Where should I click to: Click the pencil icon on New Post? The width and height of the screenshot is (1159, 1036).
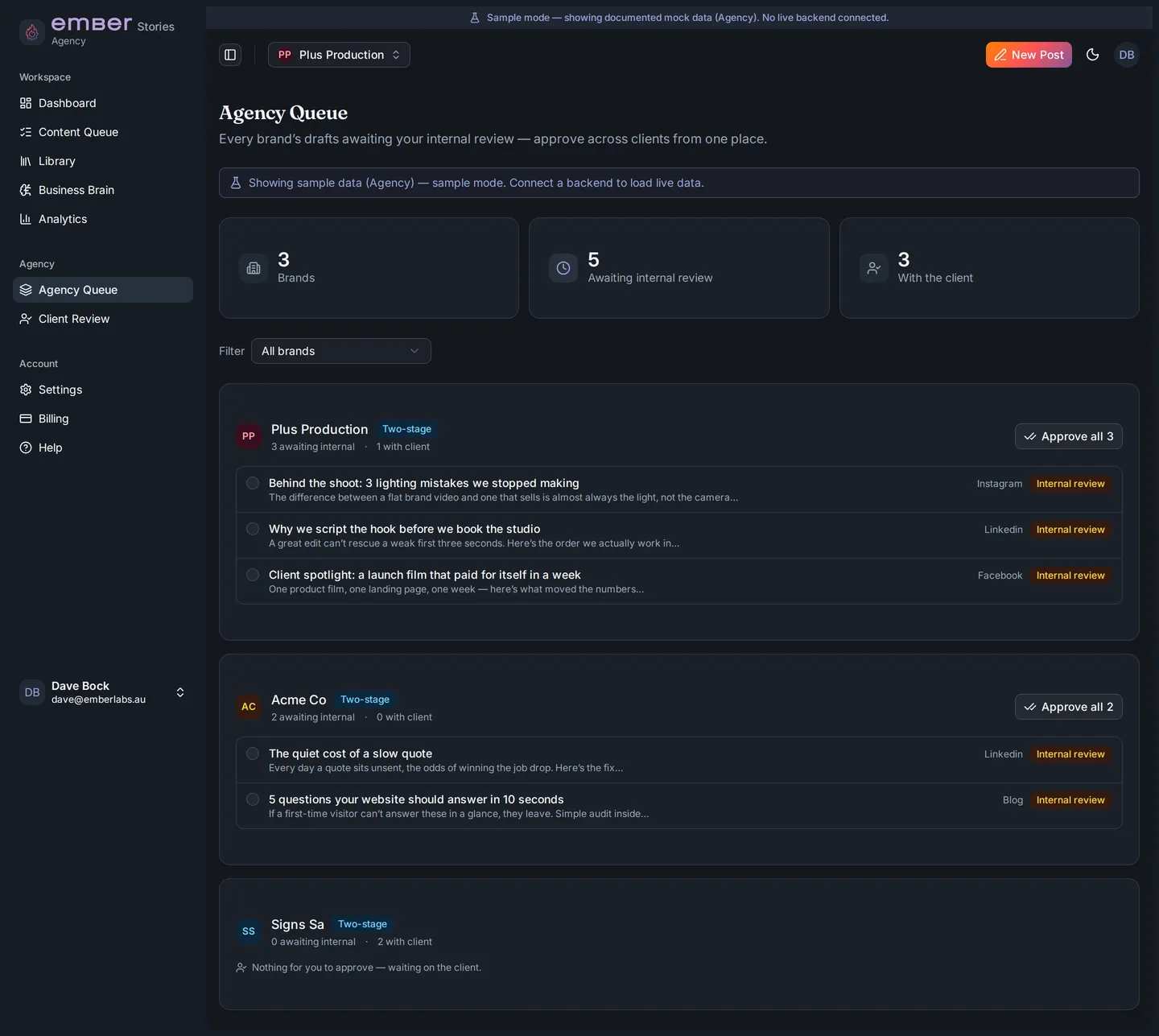coord(1000,55)
